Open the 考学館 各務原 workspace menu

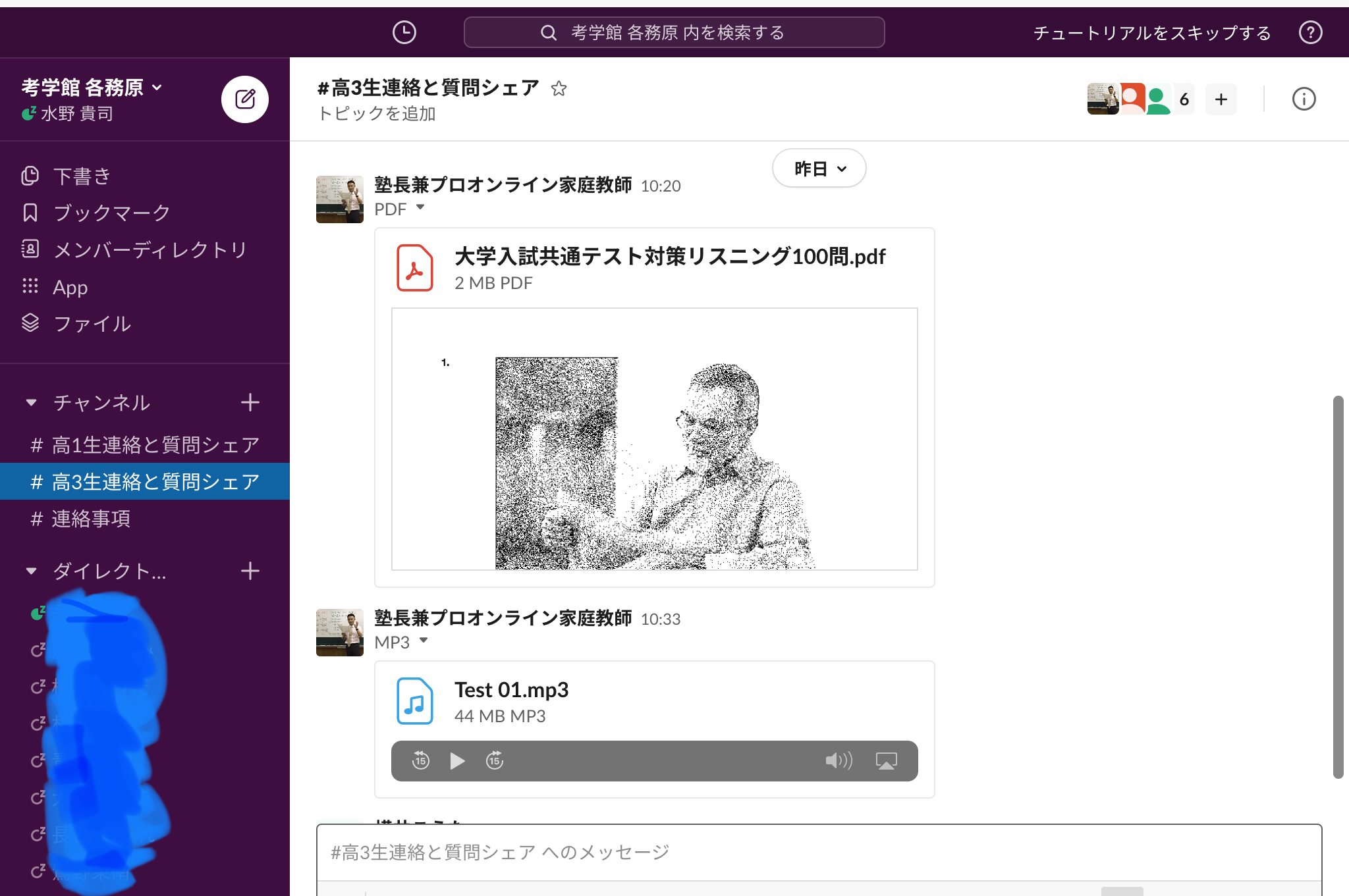(92, 88)
